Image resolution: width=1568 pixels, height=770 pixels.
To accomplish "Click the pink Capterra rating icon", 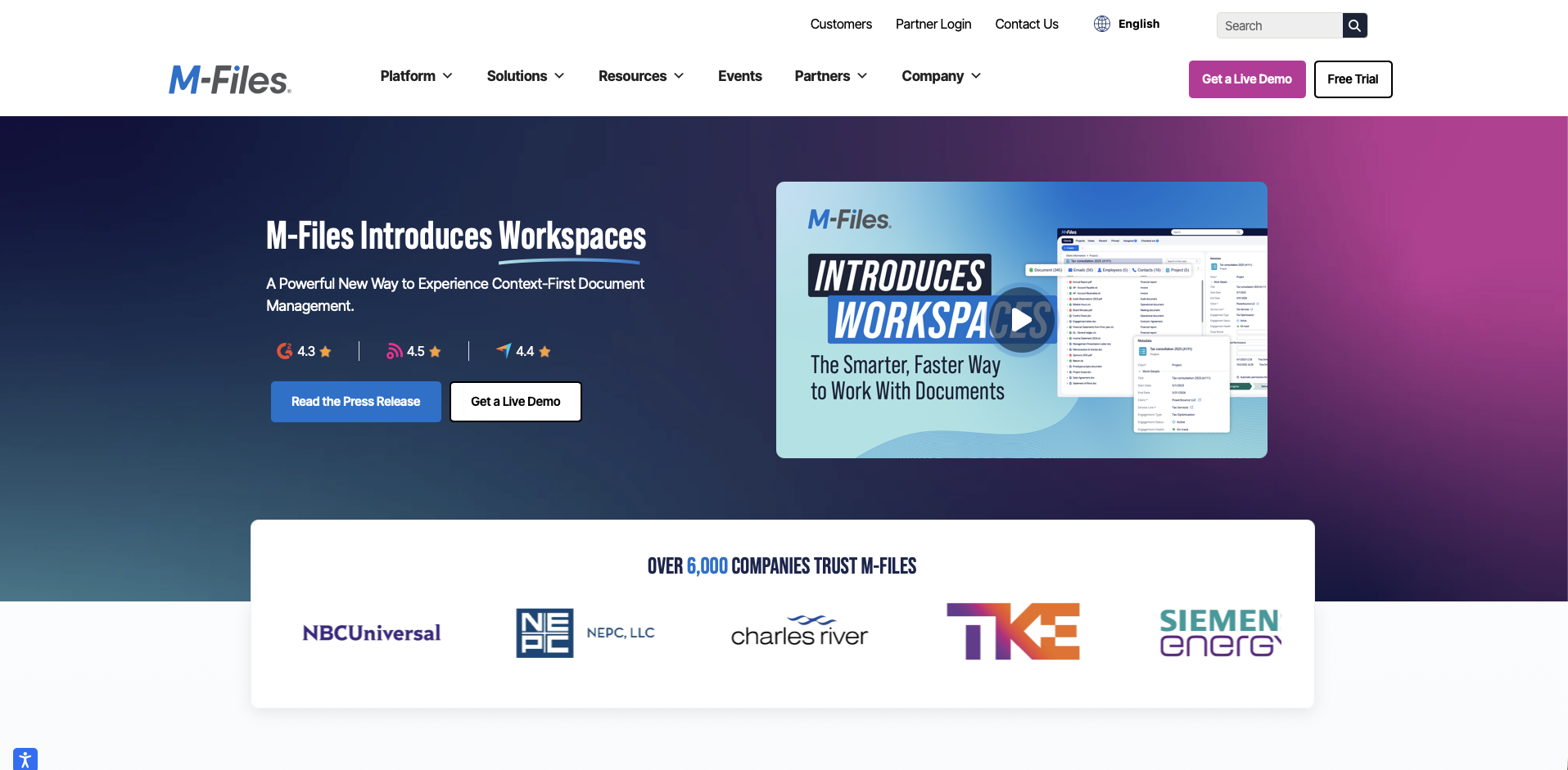I will click(x=395, y=350).
